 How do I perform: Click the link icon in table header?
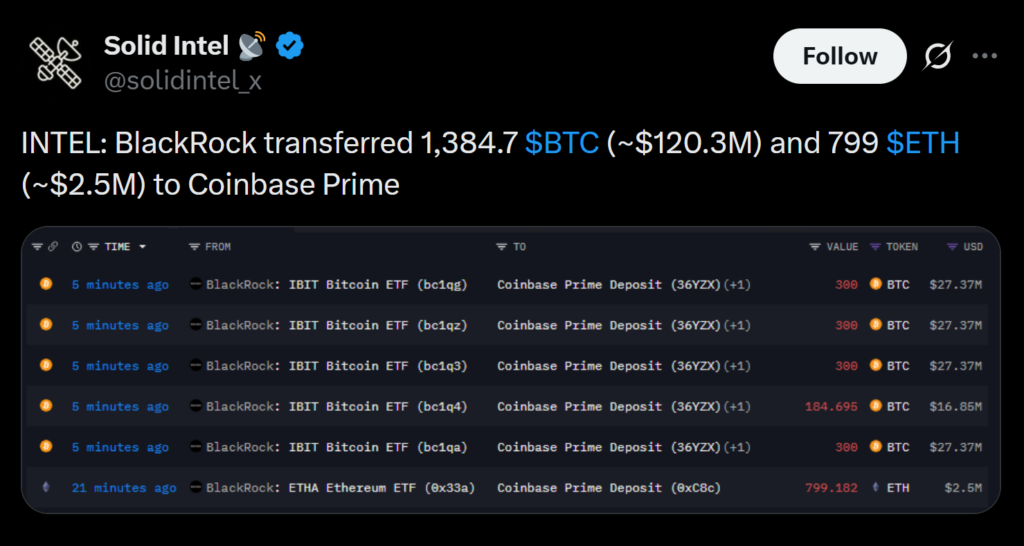coord(53,246)
